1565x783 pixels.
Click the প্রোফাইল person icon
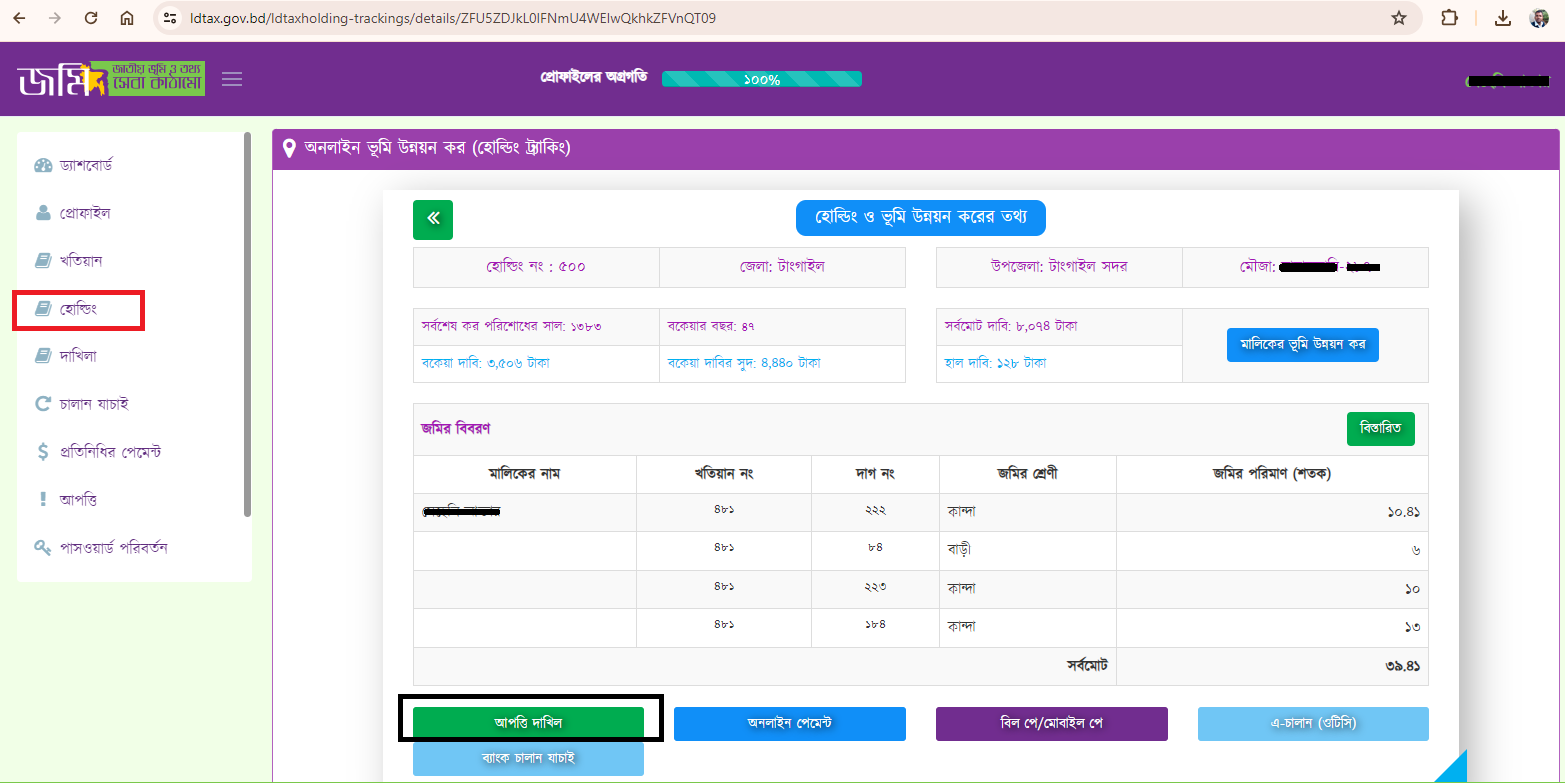[x=43, y=213]
